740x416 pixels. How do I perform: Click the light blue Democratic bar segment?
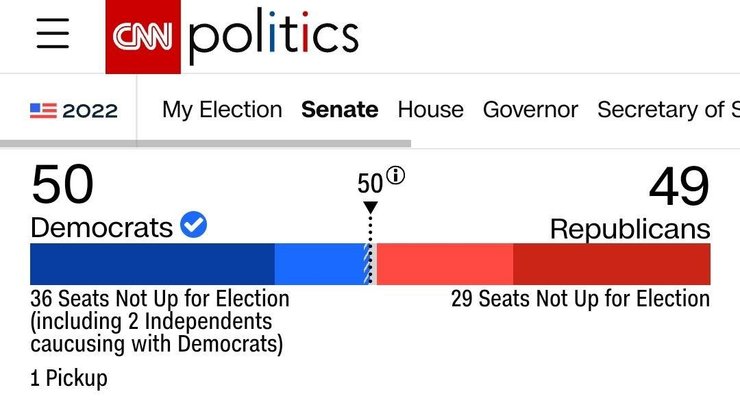pos(317,264)
